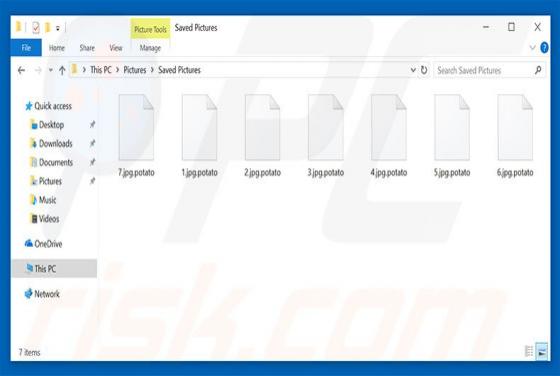Switch to the large icons view layout
This screenshot has width=560, height=376.
point(542,351)
